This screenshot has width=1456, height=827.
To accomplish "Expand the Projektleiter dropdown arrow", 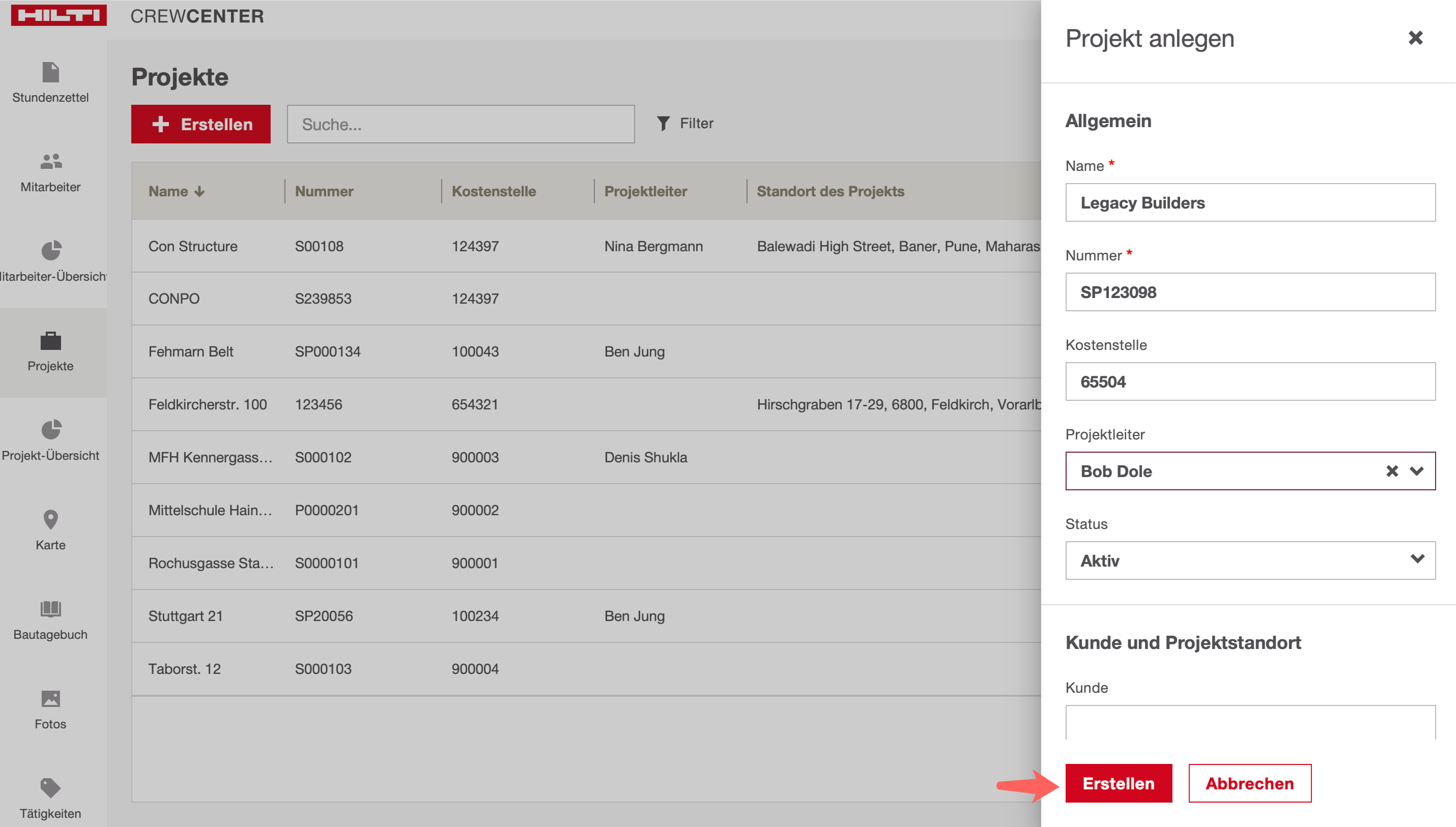I will (1417, 471).
